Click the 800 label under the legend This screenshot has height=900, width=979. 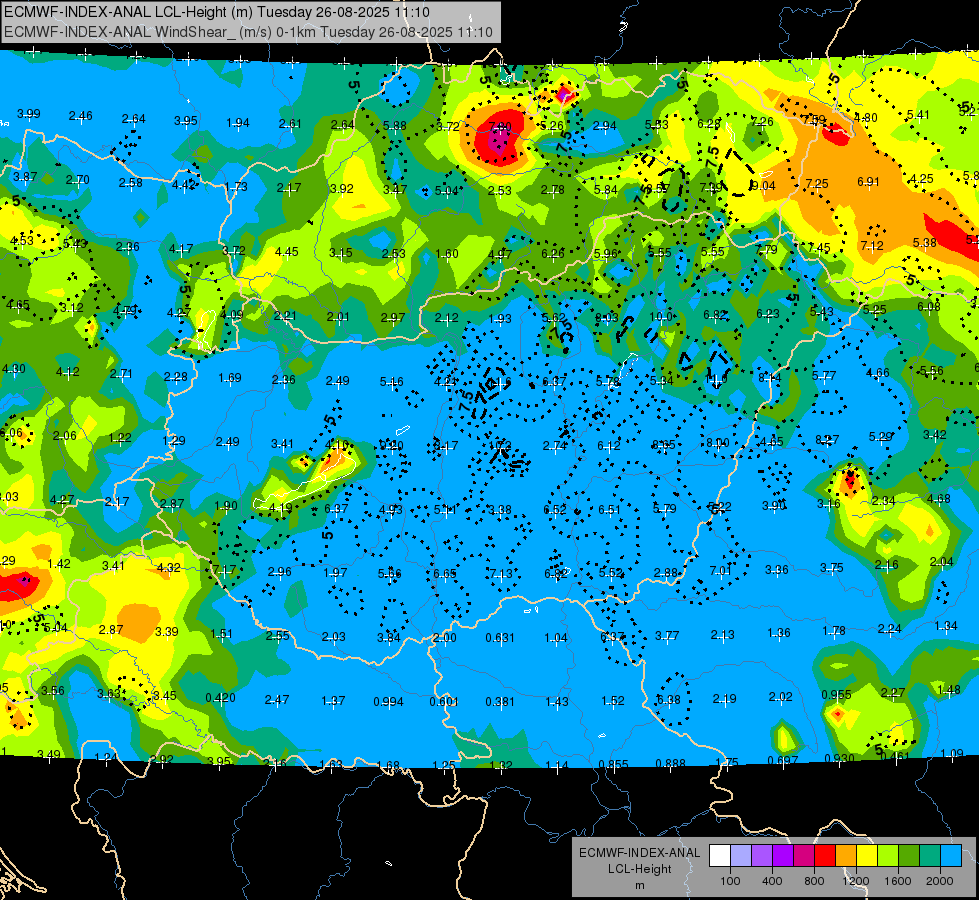[814, 881]
